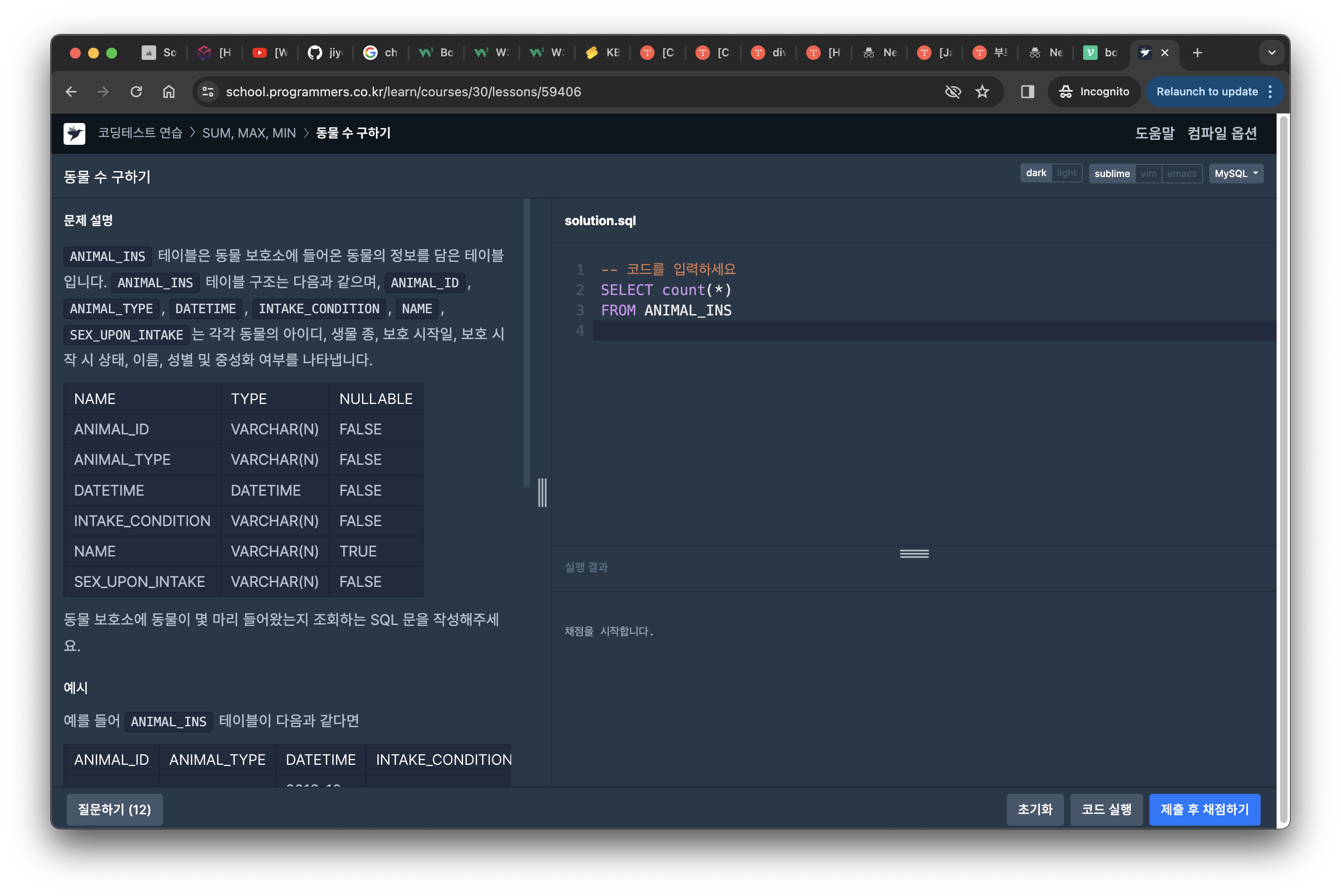This screenshot has width=1341, height=896.
Task: Select the emacs keybinding mode
Action: coord(1182,174)
